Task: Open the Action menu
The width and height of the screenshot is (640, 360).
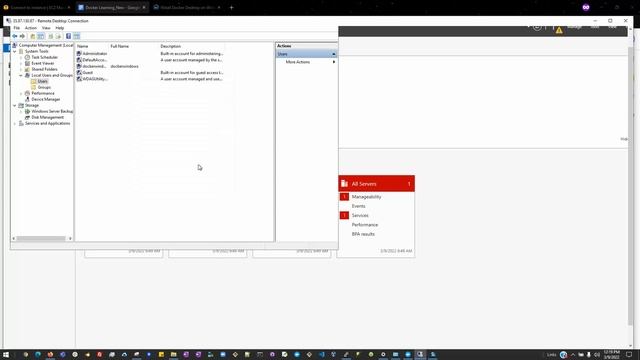Action: pos(31,28)
